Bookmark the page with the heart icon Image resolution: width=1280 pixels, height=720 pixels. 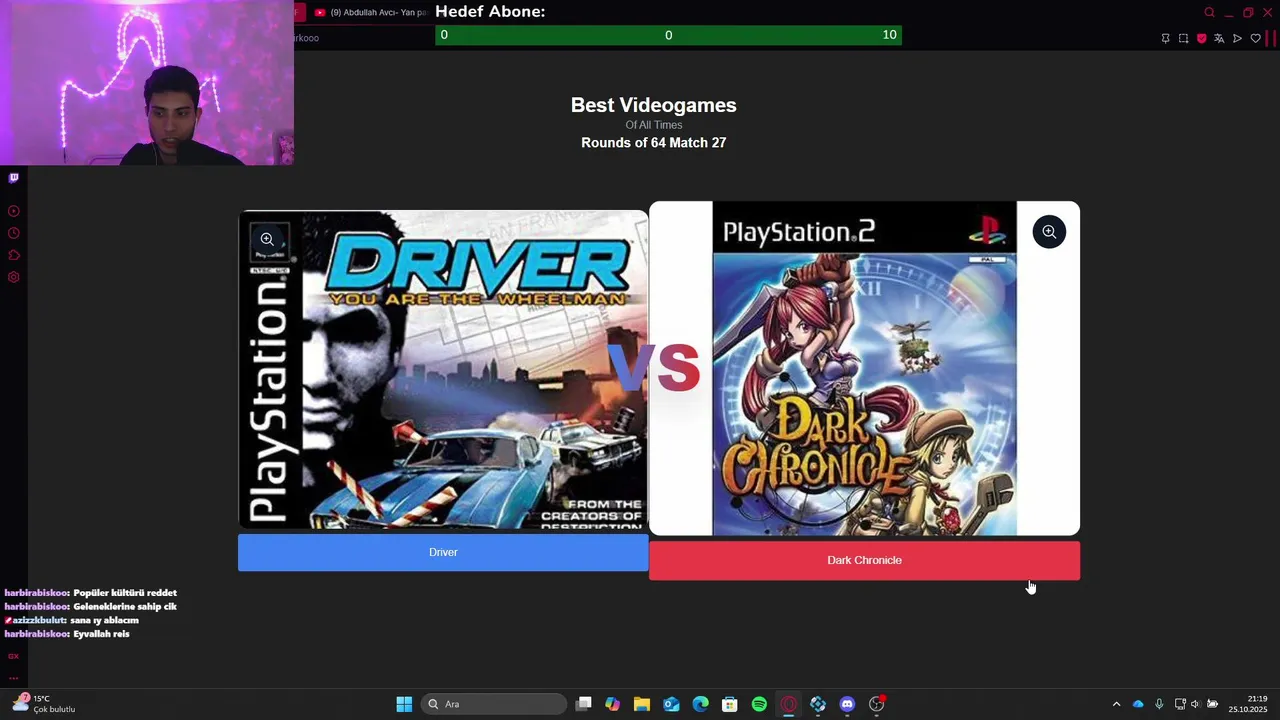pos(1256,38)
